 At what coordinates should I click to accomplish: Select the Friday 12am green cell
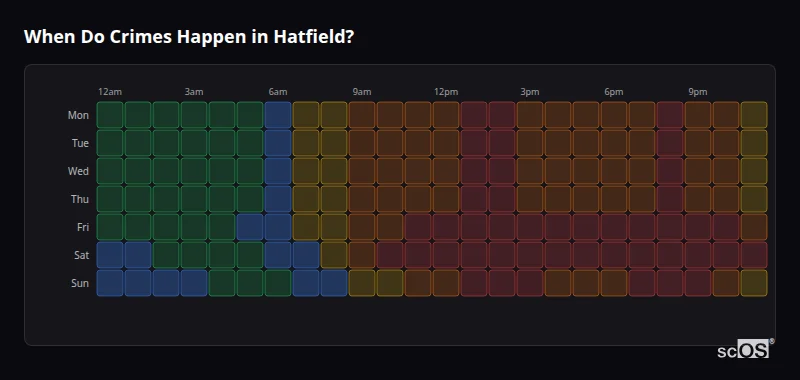click(x=110, y=227)
